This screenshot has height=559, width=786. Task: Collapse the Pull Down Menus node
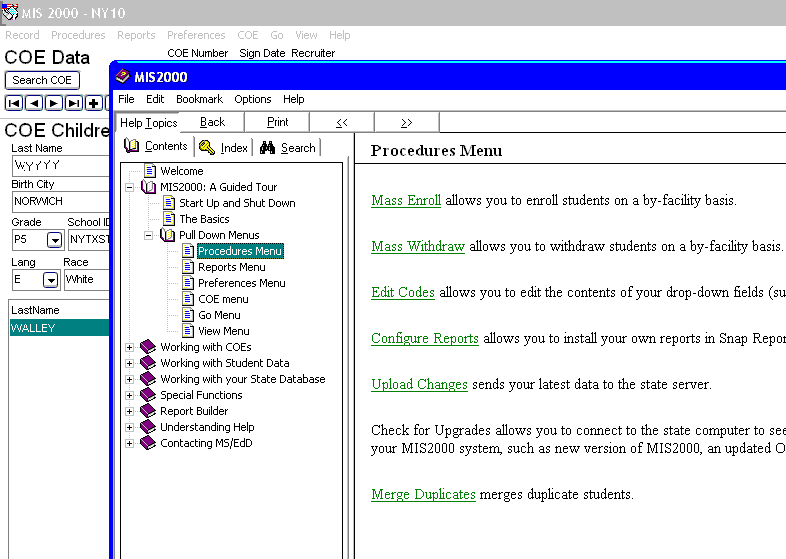coord(148,236)
